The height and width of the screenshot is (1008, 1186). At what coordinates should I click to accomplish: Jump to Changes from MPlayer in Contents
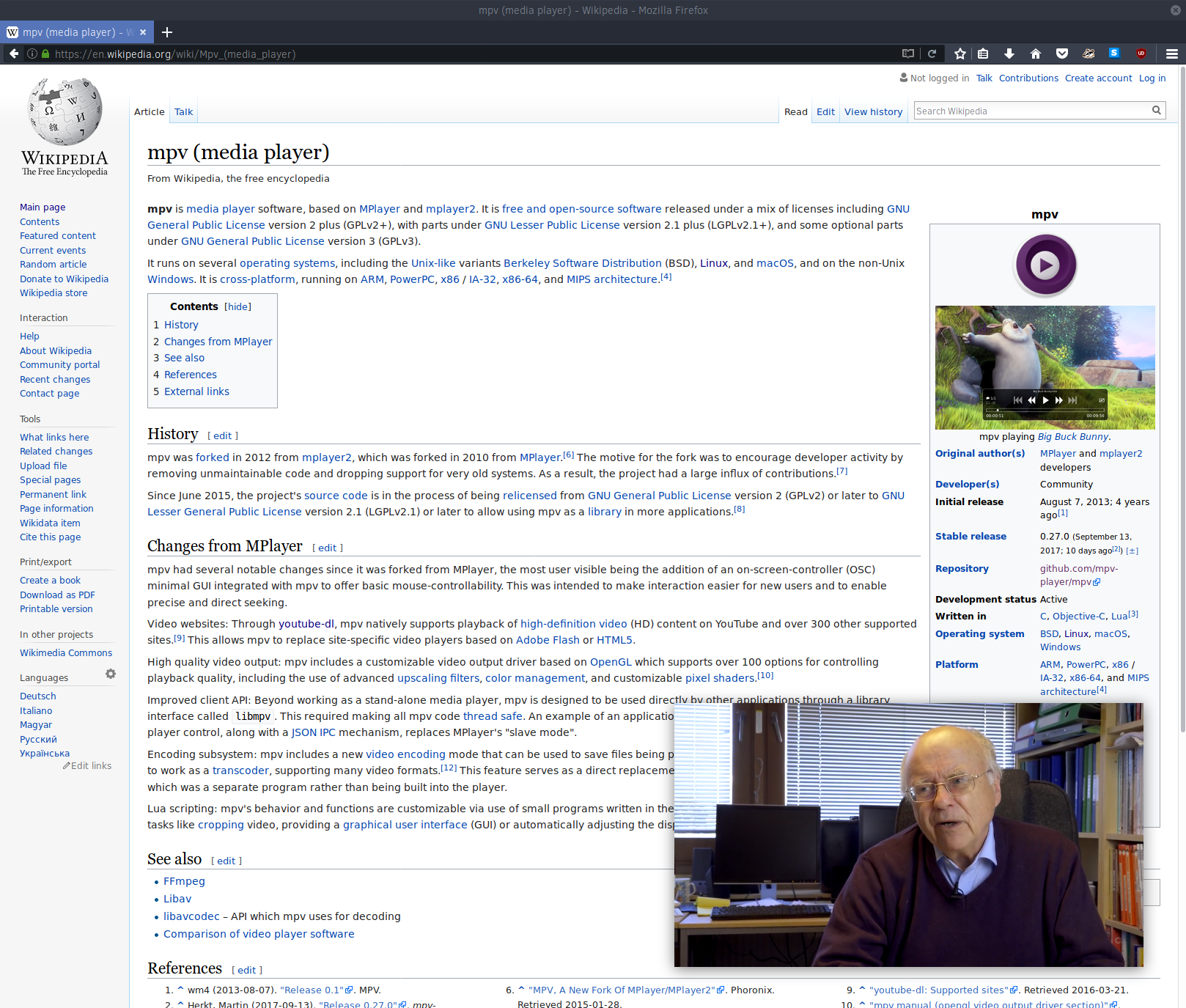click(x=218, y=342)
